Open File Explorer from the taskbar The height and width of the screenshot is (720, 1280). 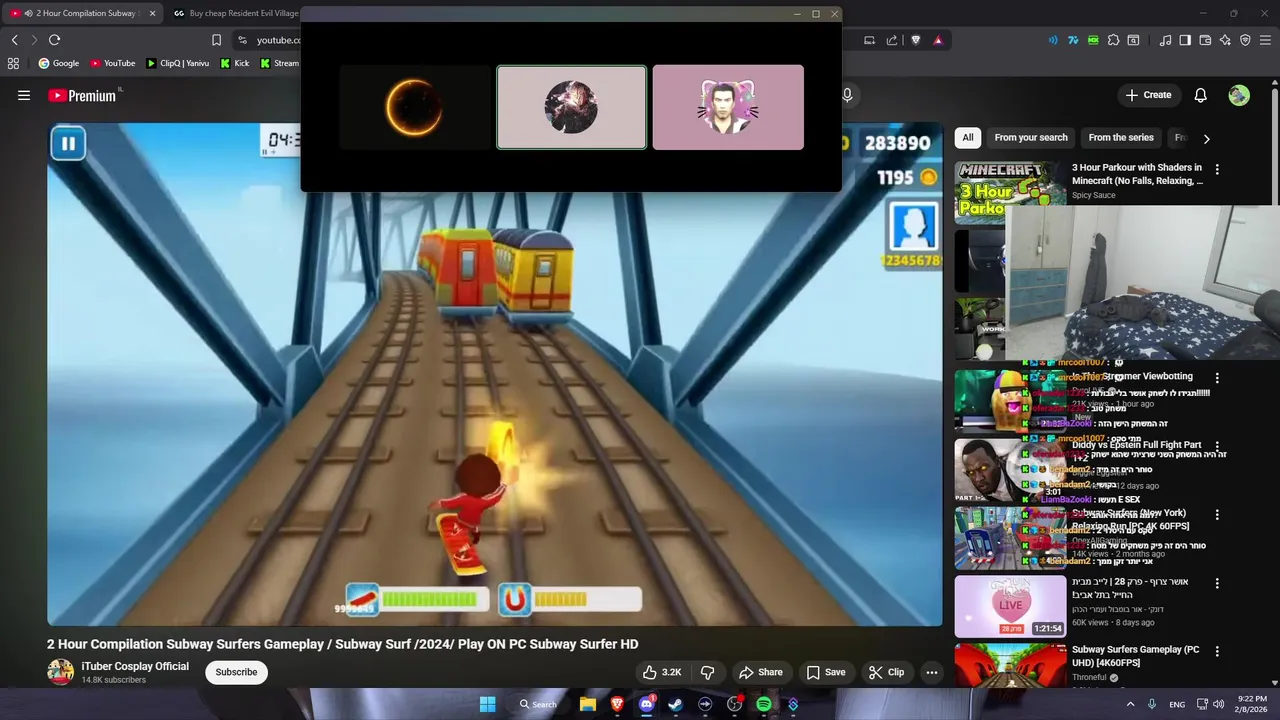588,704
